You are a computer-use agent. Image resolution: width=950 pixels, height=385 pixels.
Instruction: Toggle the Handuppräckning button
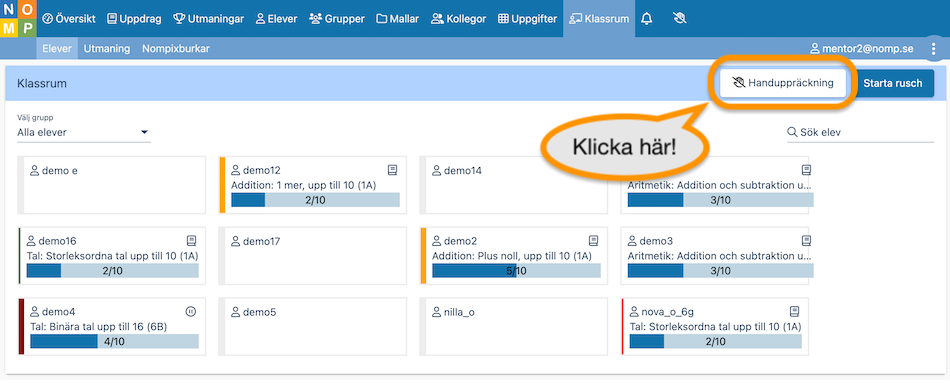coord(782,83)
